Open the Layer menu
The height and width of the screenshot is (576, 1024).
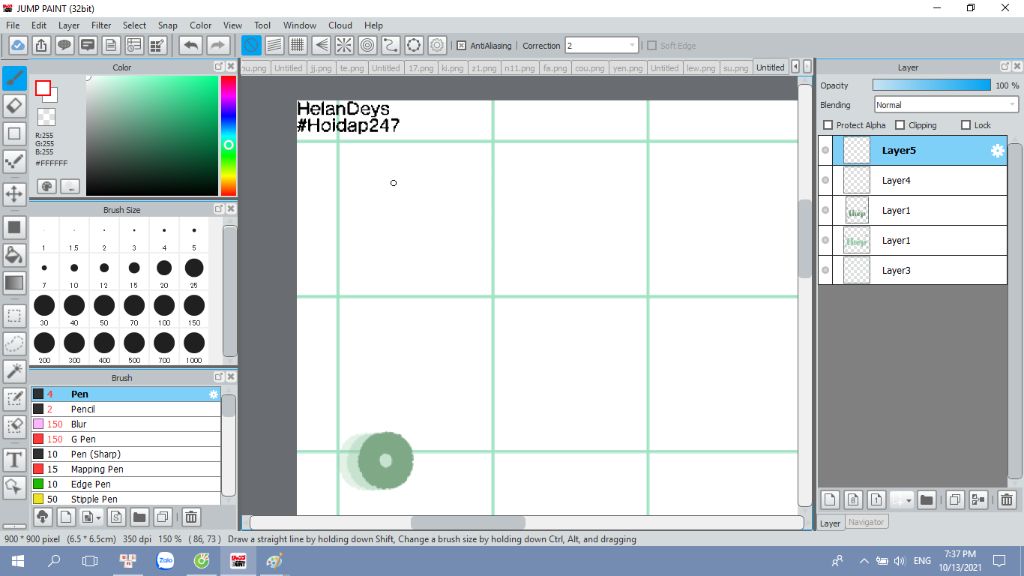click(x=69, y=25)
